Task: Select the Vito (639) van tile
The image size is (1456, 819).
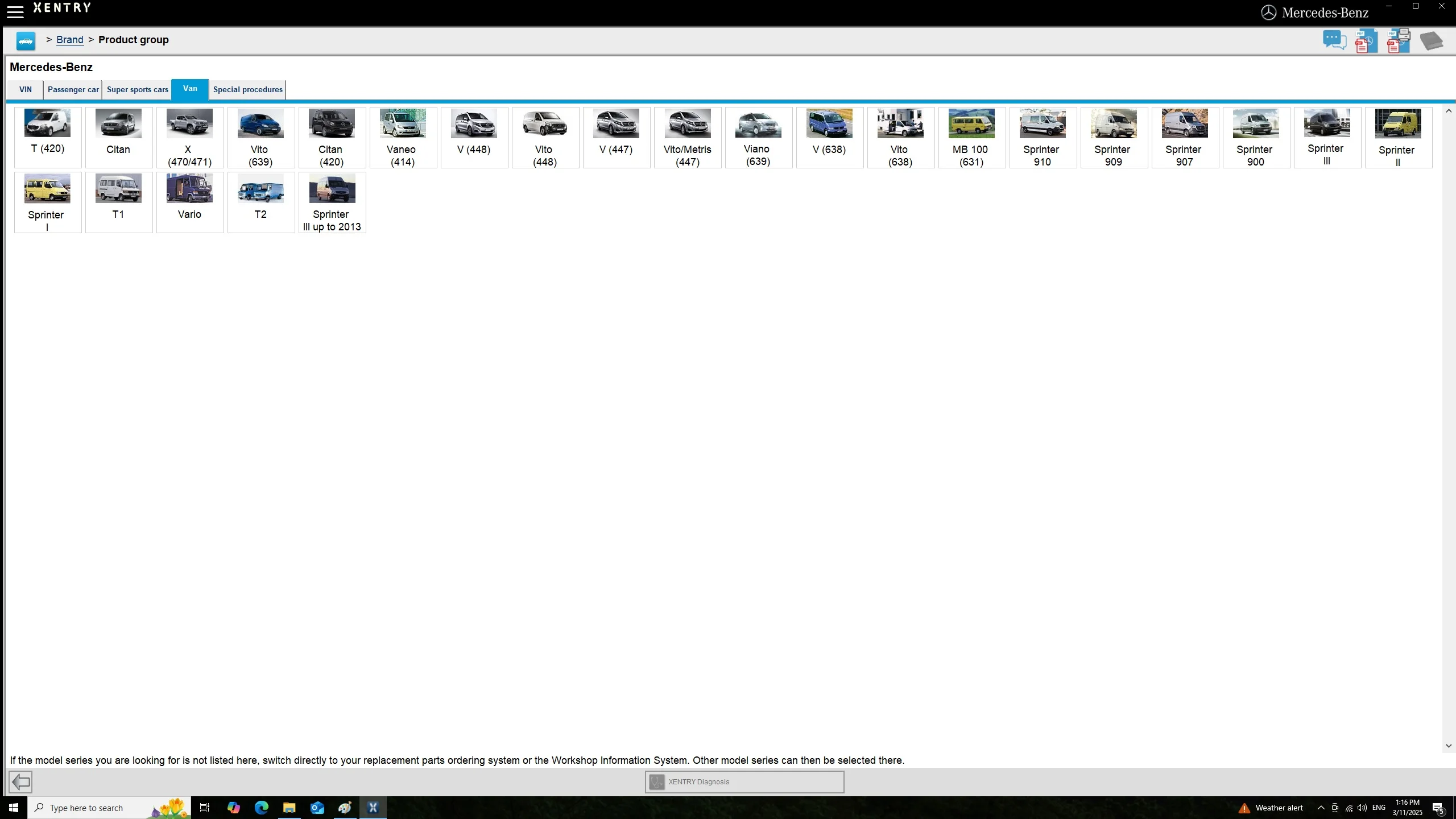Action: pyautogui.click(x=261, y=138)
